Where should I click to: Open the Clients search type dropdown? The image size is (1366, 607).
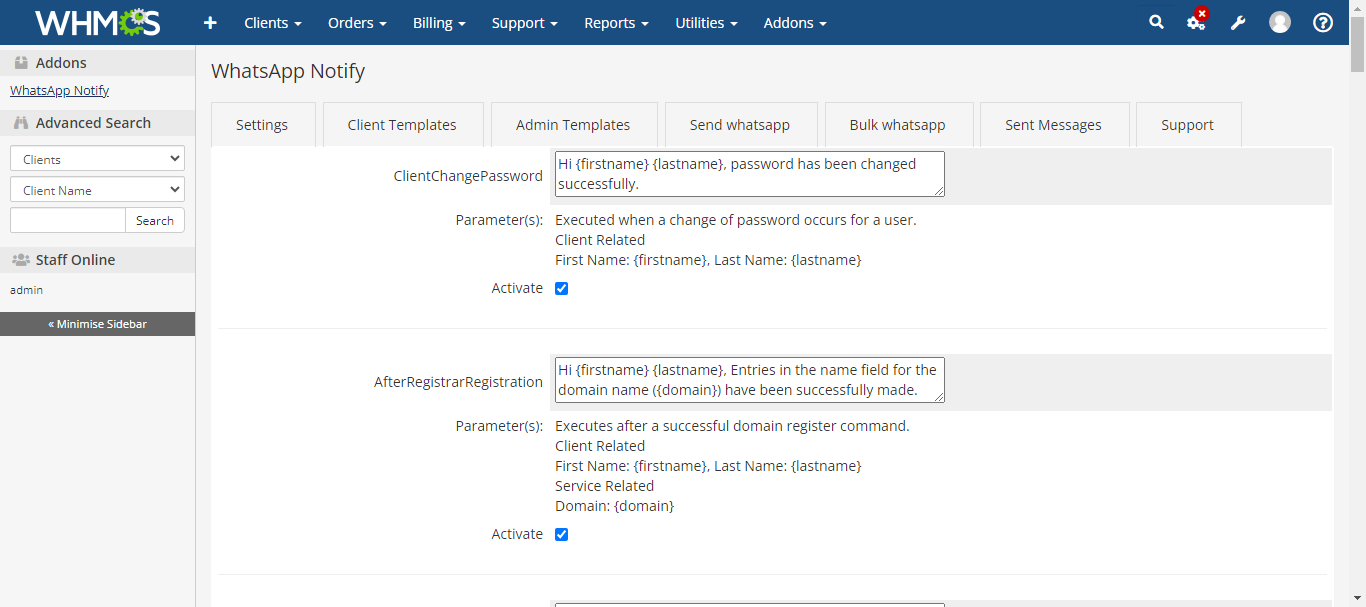tap(97, 159)
